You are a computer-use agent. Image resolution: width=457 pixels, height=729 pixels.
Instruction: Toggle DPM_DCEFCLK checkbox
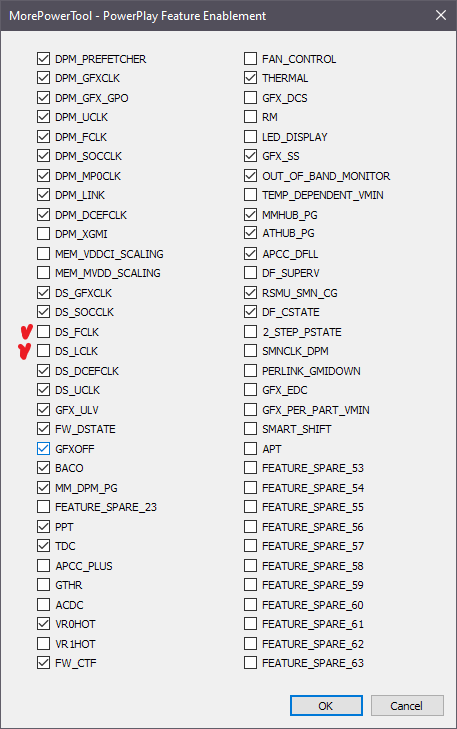(43, 215)
